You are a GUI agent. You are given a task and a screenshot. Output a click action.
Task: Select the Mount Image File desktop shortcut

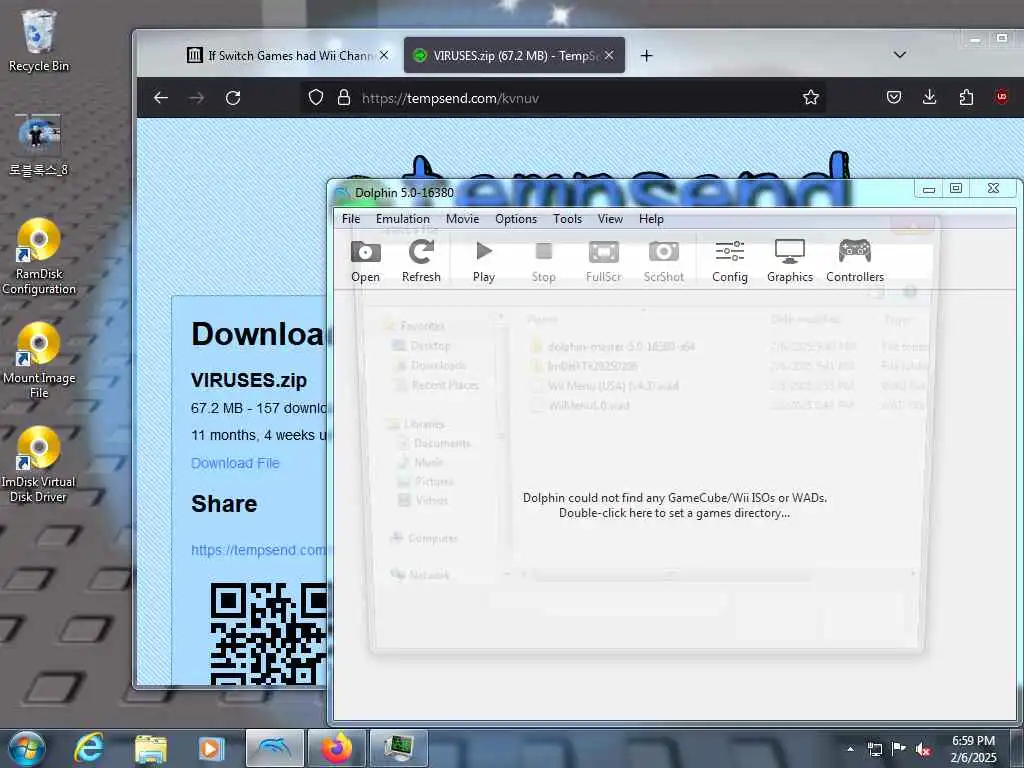(x=39, y=361)
